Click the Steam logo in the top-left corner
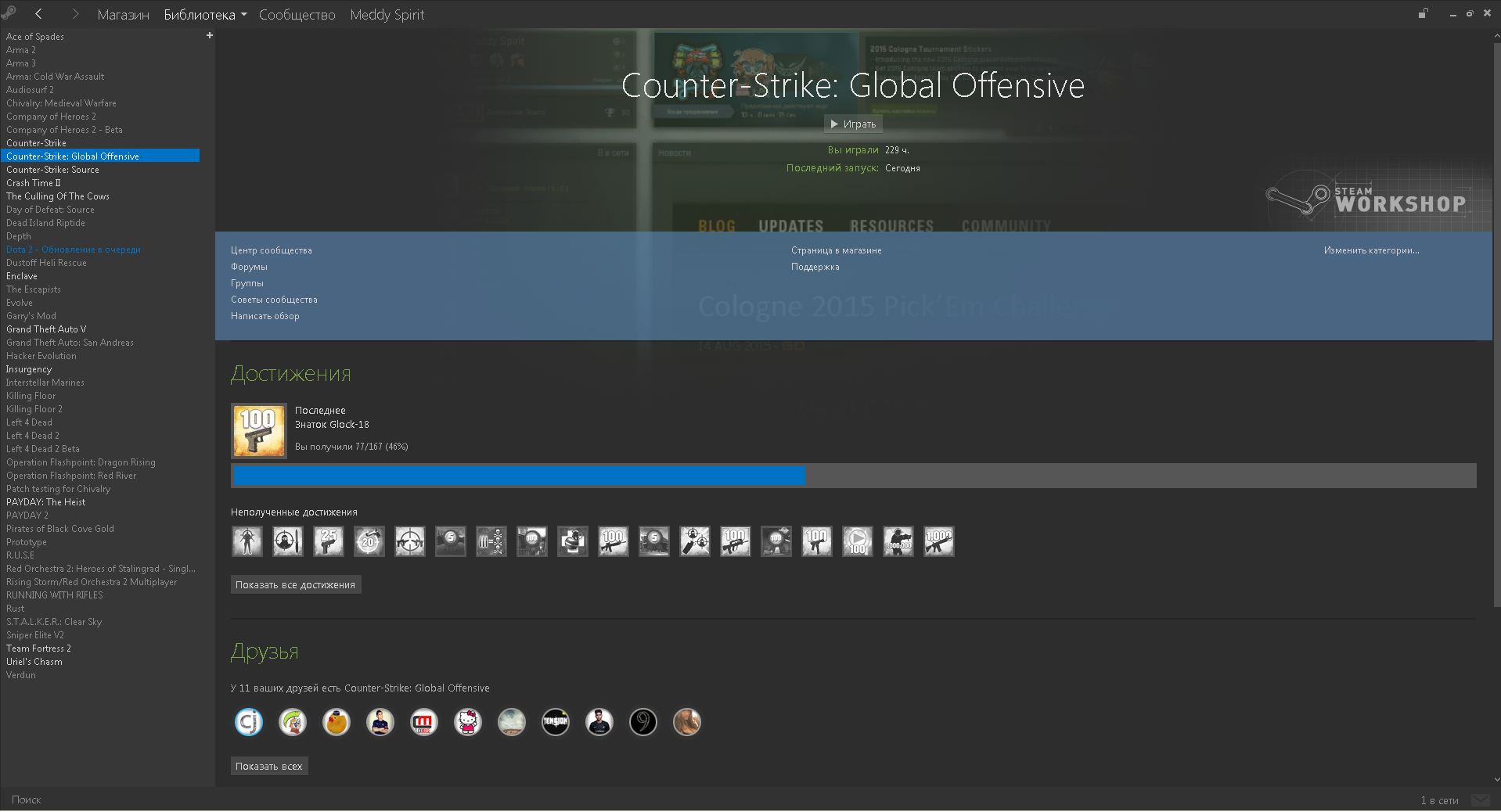The image size is (1501, 812). (8, 12)
